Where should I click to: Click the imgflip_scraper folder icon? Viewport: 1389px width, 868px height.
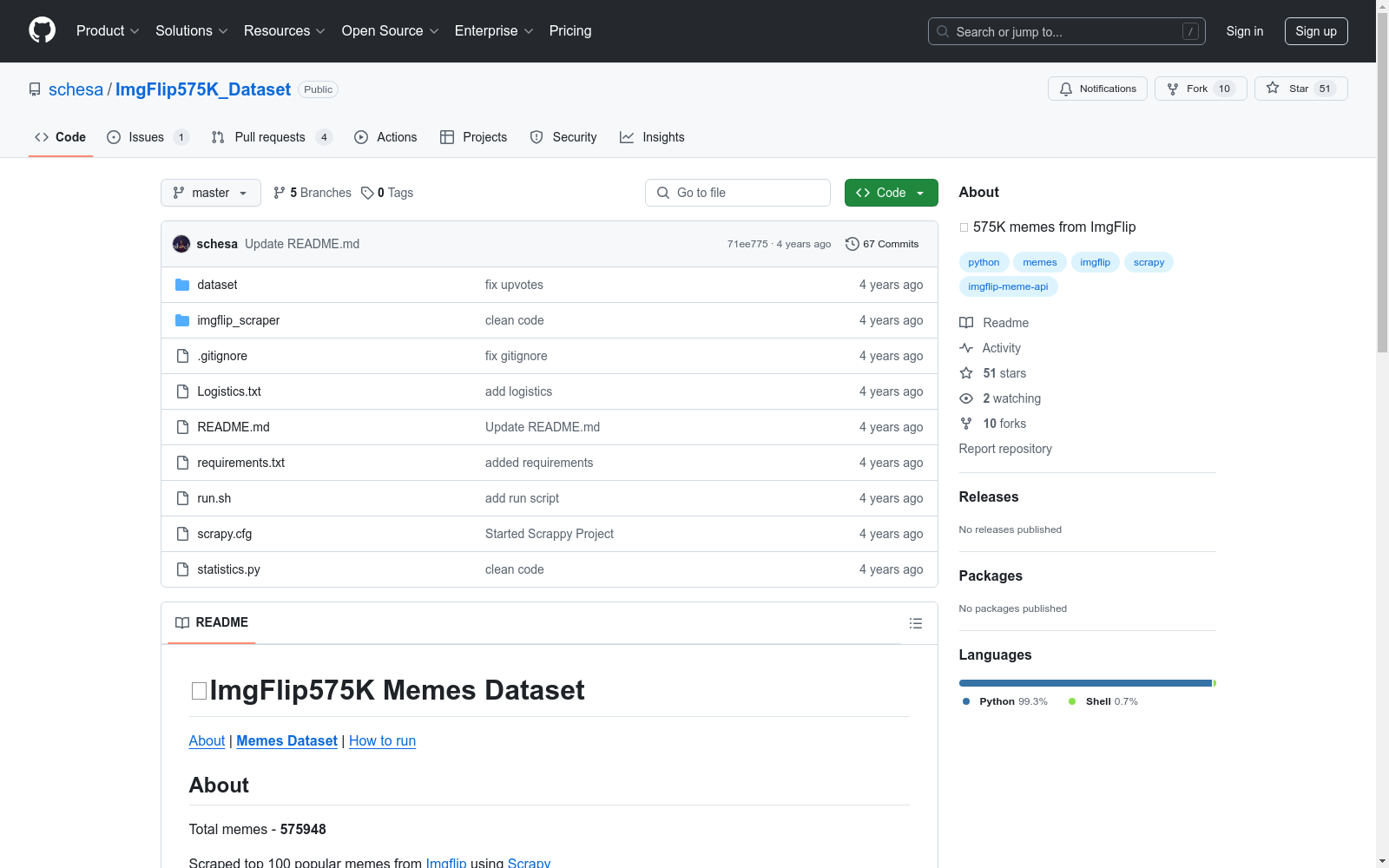coord(182,320)
